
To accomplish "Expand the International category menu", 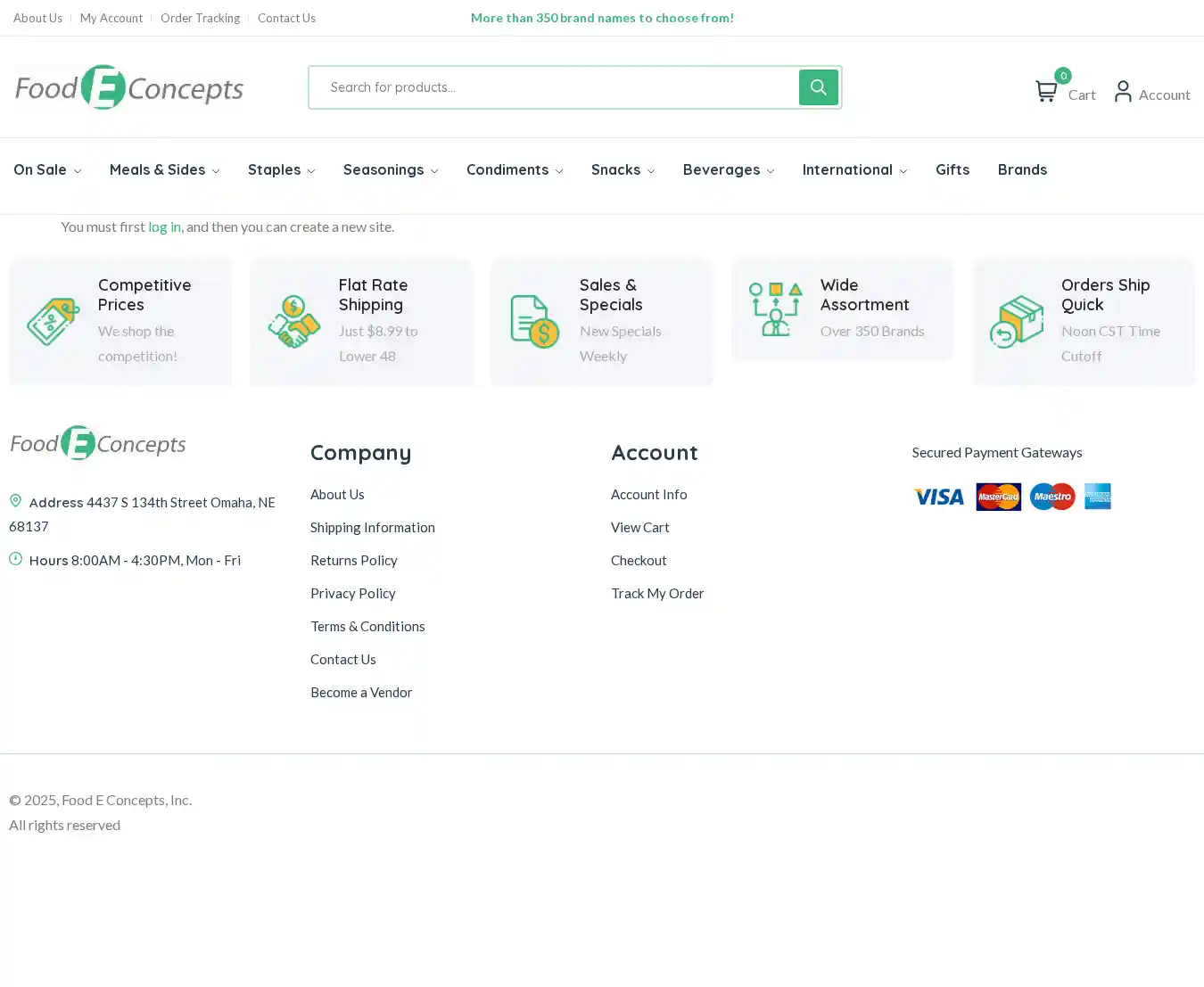I will coord(854,170).
